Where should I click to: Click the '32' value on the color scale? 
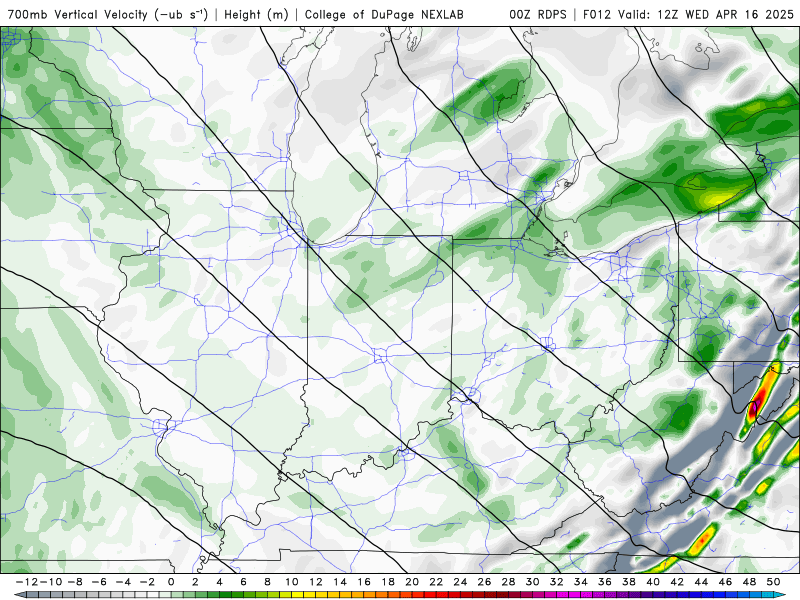coord(557,582)
